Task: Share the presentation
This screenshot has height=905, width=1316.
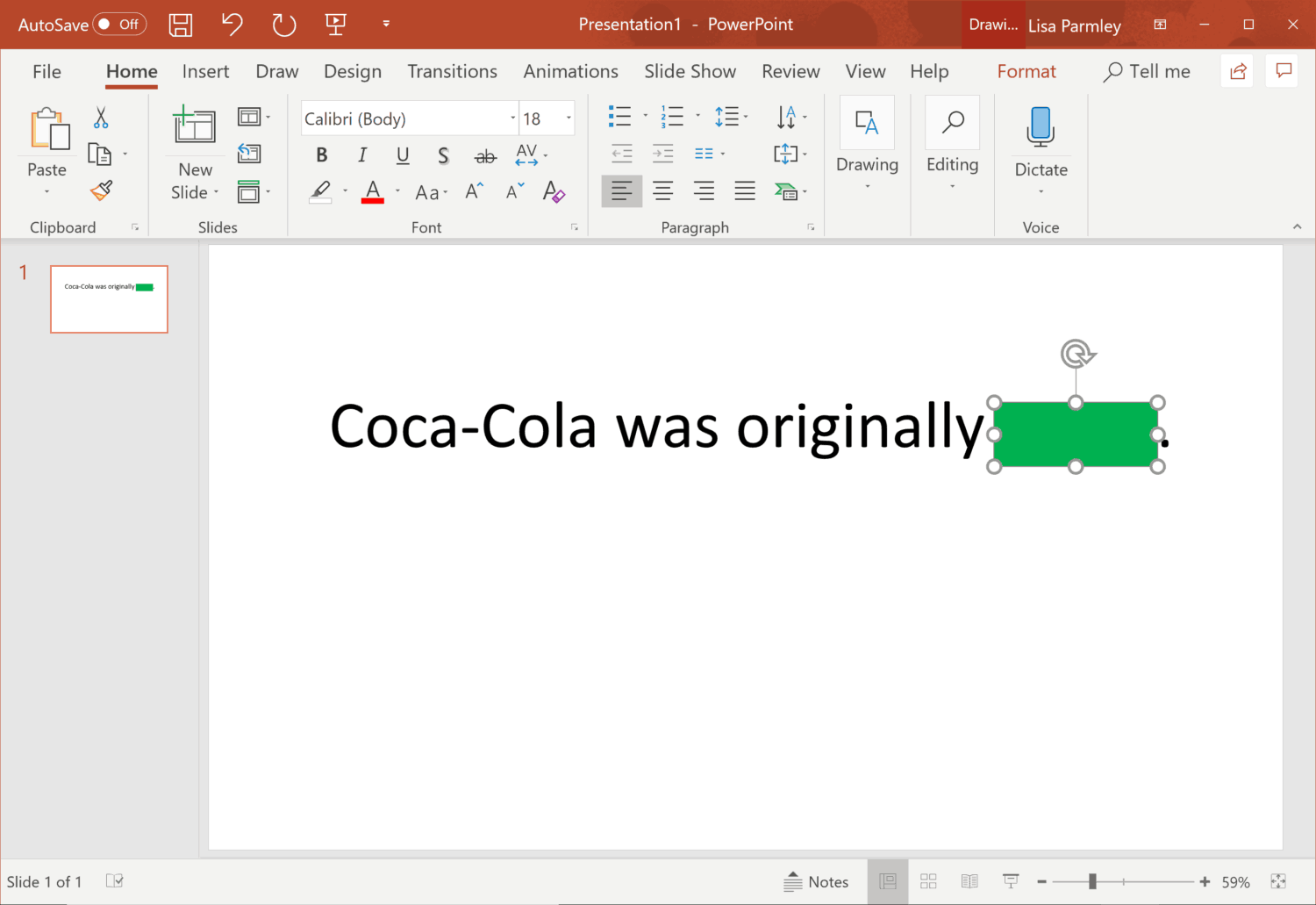Action: (1238, 71)
